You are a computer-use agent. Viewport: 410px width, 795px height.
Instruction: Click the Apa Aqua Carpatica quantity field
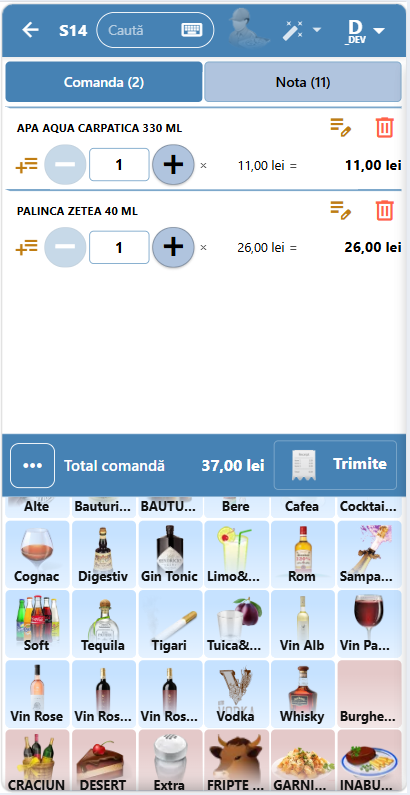click(119, 164)
